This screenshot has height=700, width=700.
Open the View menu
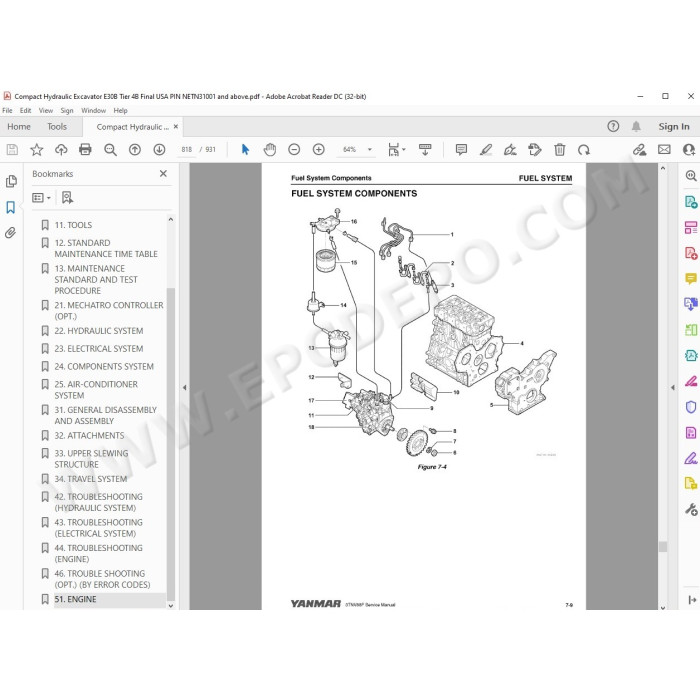coord(46,110)
